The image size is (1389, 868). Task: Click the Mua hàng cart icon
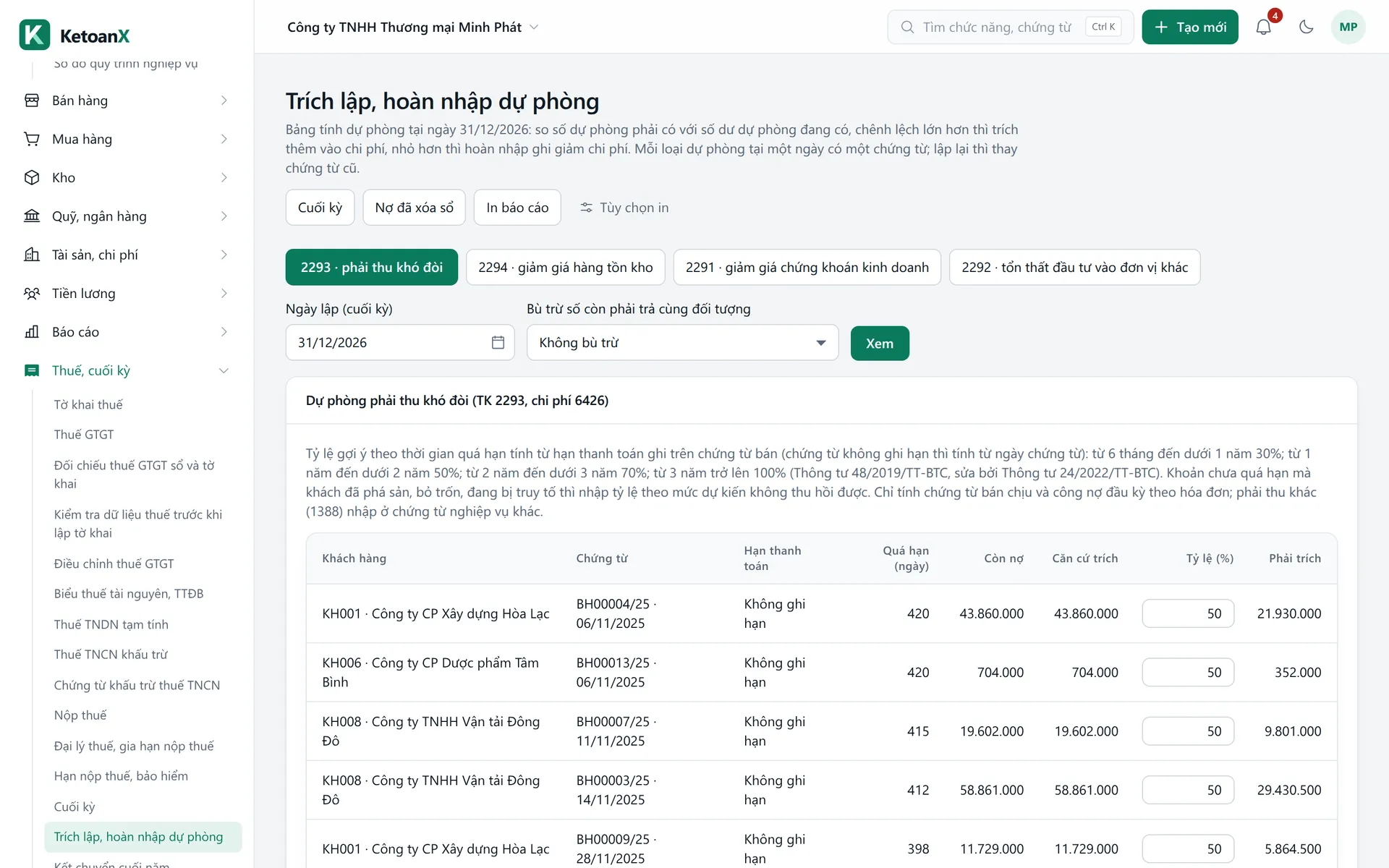tap(32, 139)
